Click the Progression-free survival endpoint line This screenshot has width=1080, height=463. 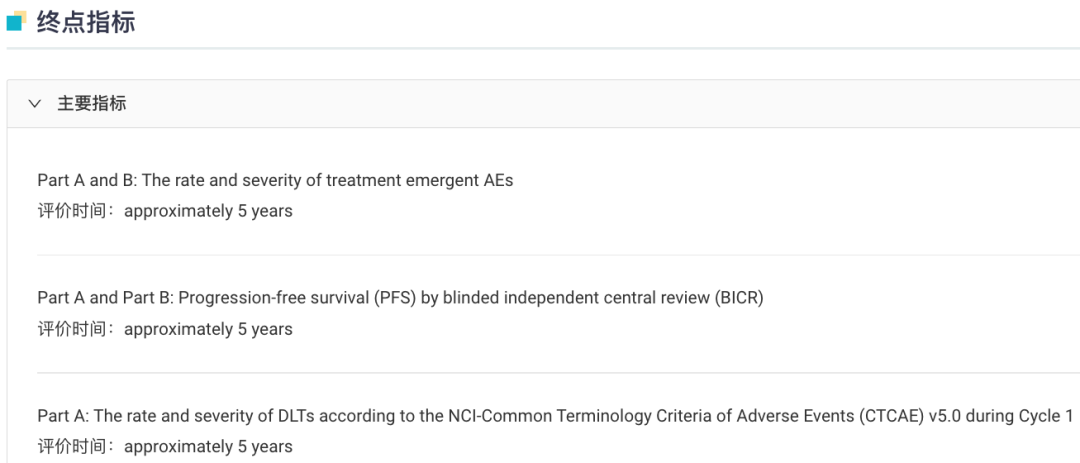pos(401,298)
